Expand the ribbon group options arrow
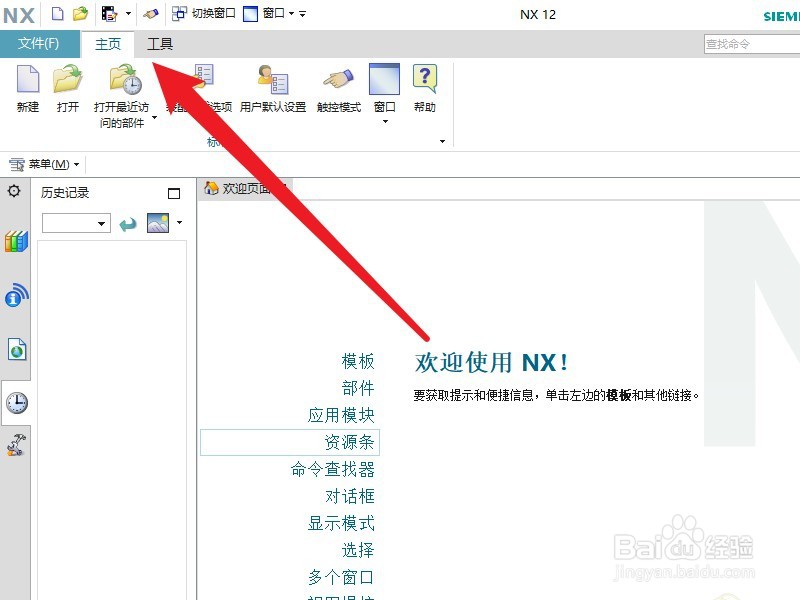The width and height of the screenshot is (800, 600). pyautogui.click(x=442, y=141)
